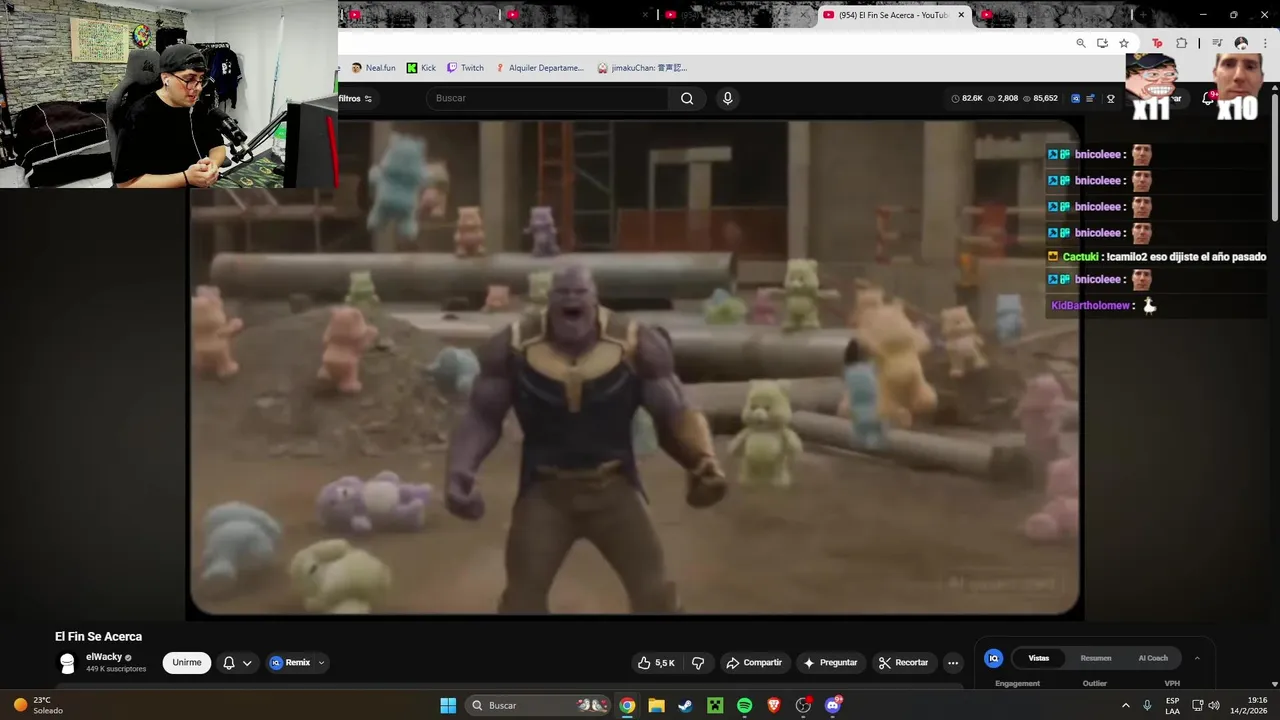Close the El Fin Se Acerca tab

tap(961, 15)
